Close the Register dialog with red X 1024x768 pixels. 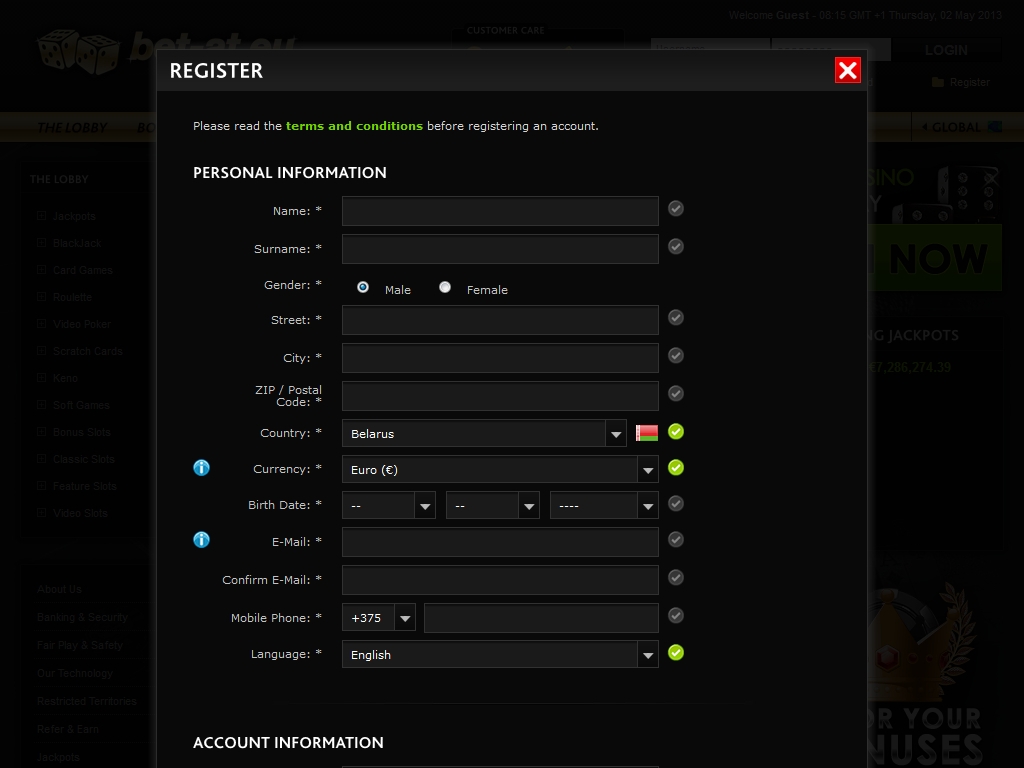(x=847, y=70)
